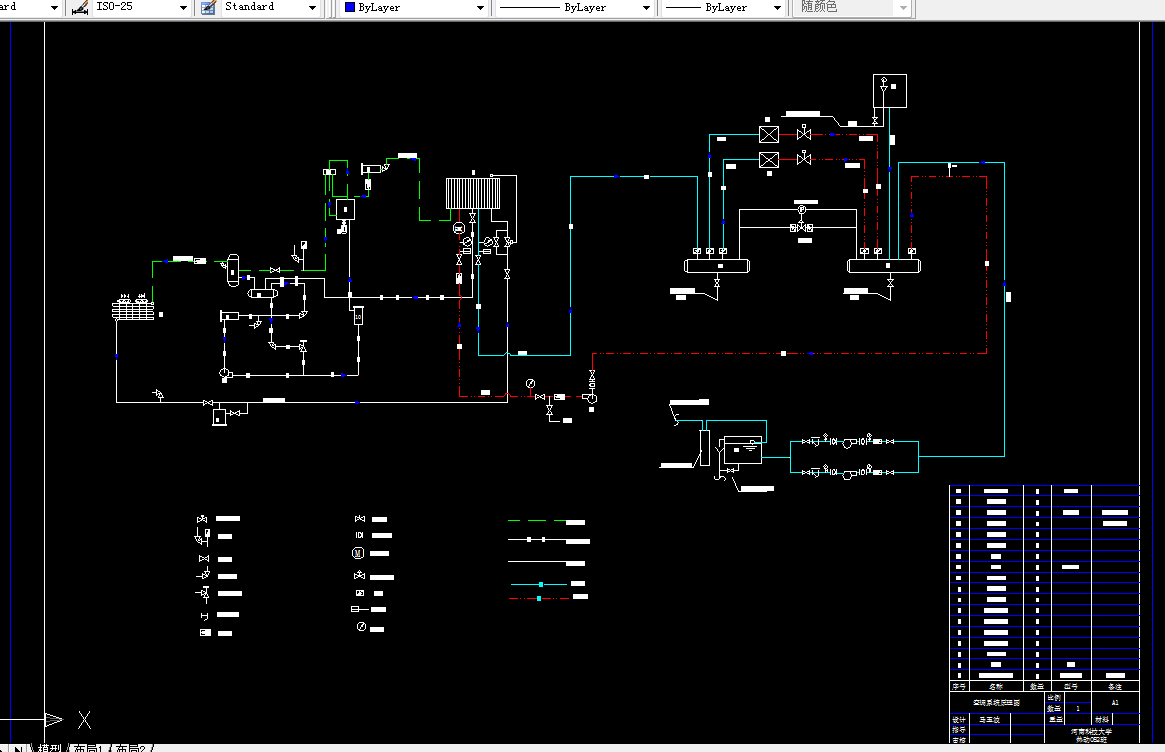Click the 名称 header cell in the title block
Viewport: 1165px width, 752px height.
(x=996, y=687)
